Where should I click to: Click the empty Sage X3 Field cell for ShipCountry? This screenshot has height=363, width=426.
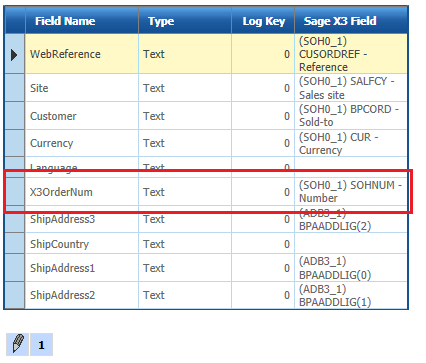click(351, 244)
